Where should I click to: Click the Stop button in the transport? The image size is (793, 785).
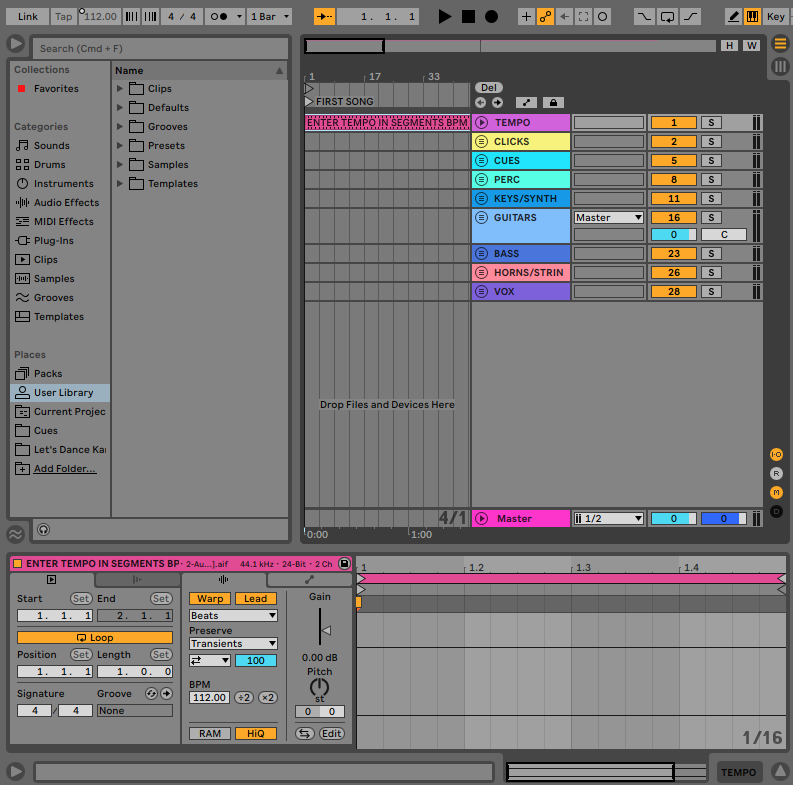pyautogui.click(x=468, y=17)
